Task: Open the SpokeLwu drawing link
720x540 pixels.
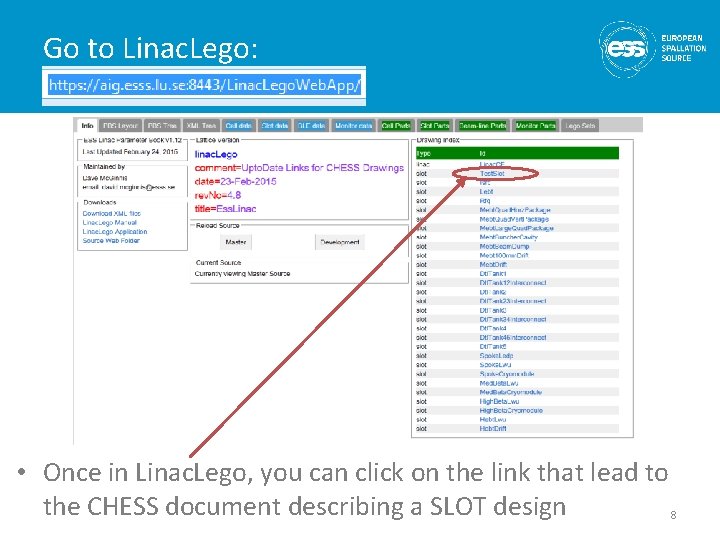Action: 495,365
